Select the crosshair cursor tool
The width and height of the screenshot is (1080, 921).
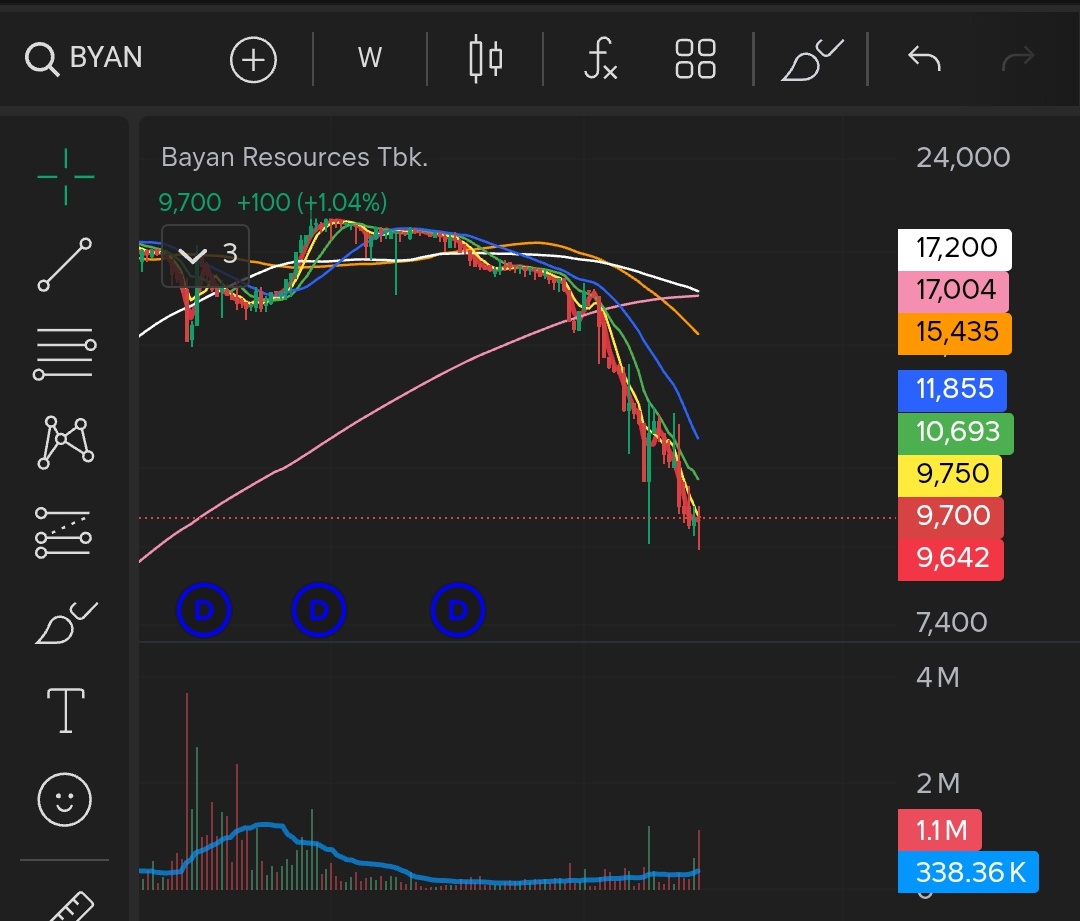(x=65, y=176)
